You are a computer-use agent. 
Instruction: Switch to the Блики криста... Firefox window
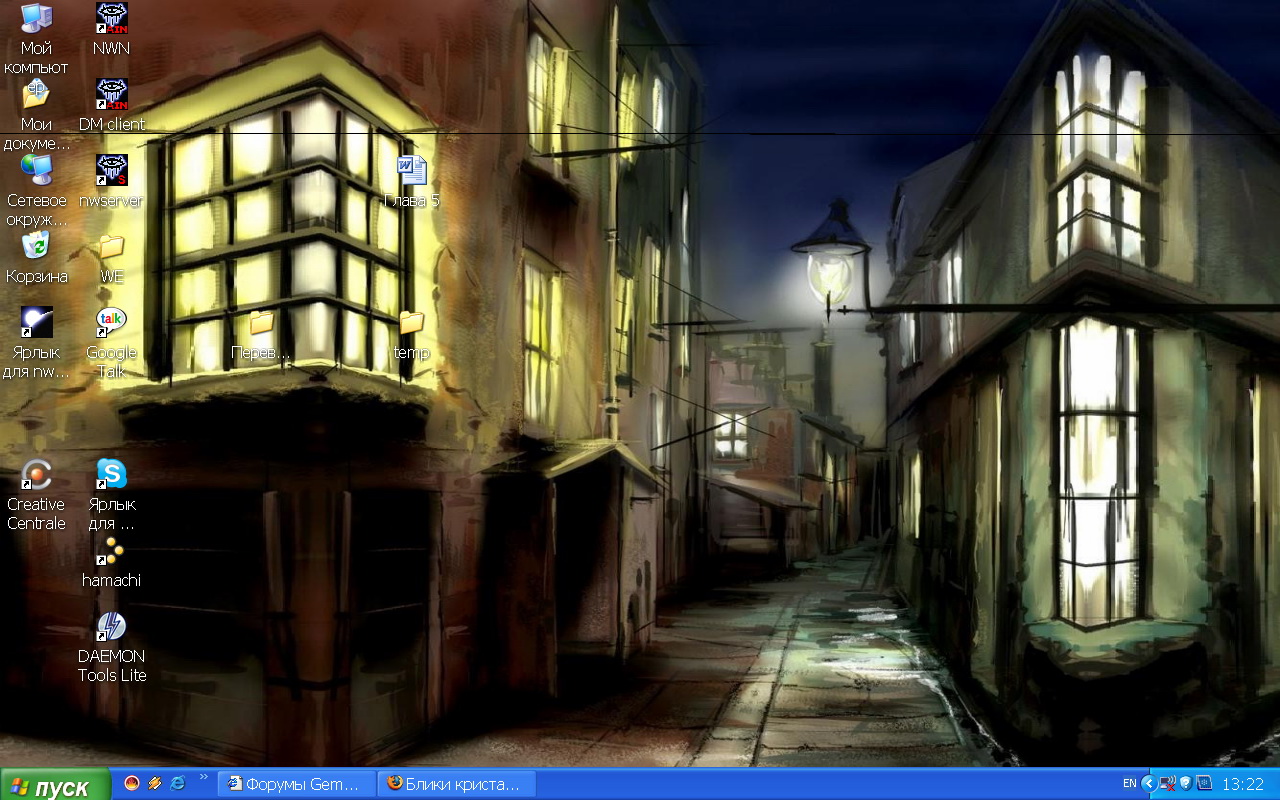coord(457,784)
